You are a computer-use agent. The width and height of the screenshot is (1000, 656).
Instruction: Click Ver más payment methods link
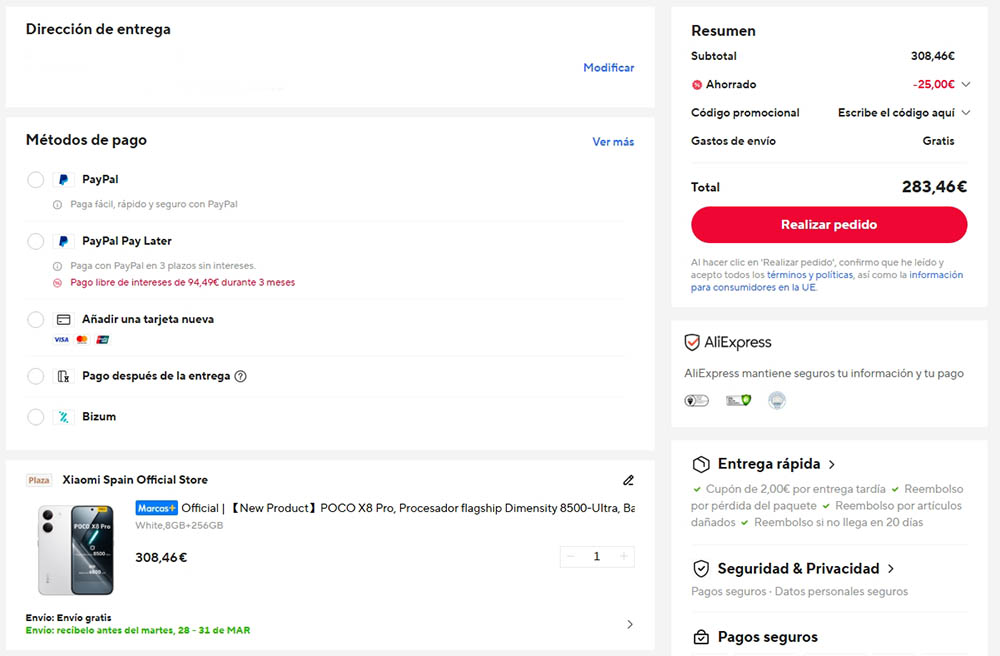[x=613, y=142]
